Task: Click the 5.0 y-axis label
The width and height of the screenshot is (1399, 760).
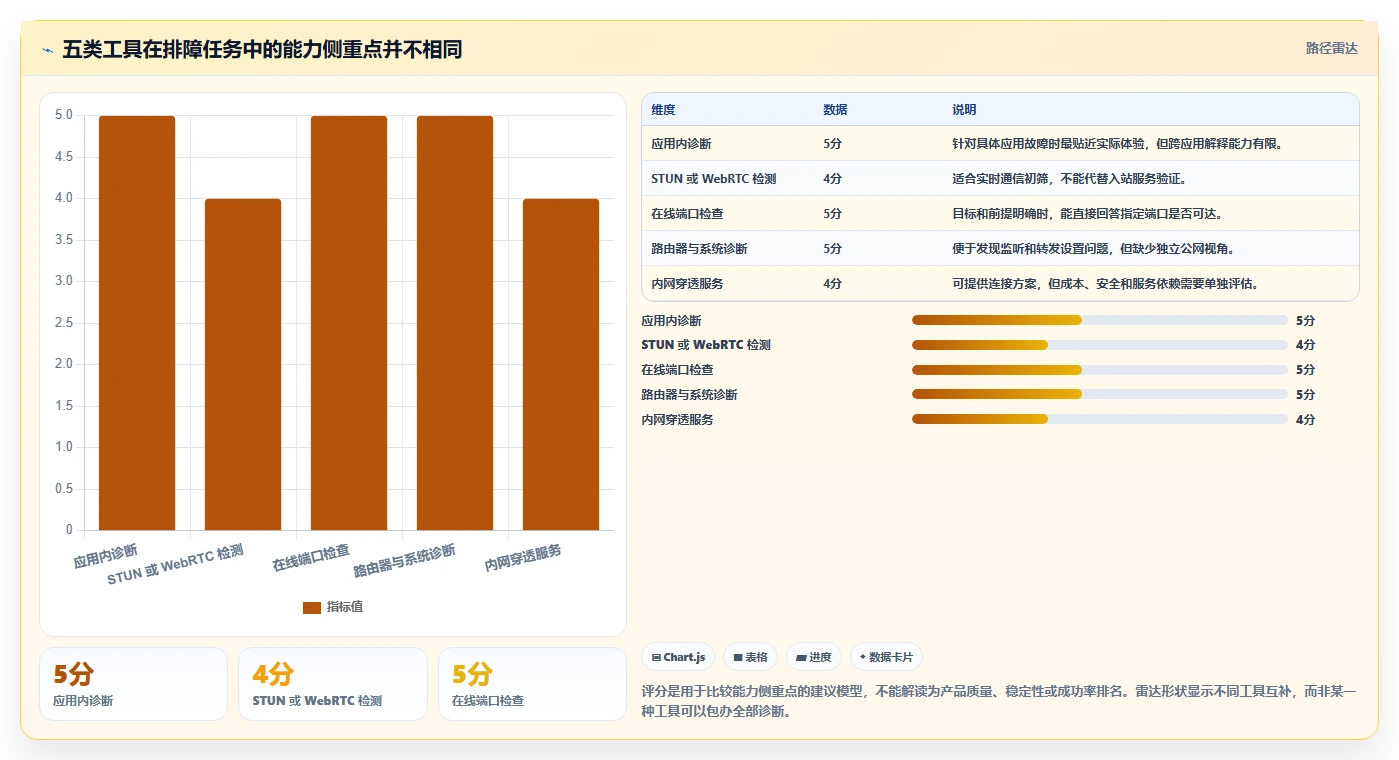Action: coord(63,115)
